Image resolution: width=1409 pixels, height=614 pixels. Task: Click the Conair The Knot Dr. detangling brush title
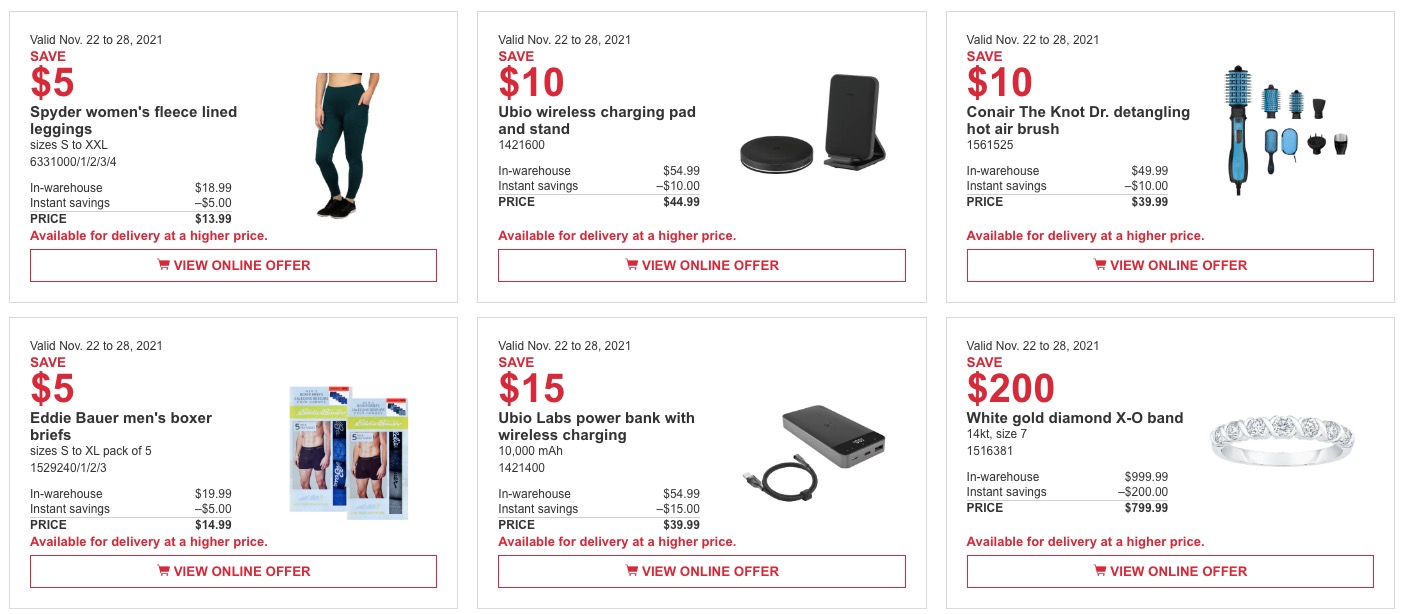(x=1078, y=120)
